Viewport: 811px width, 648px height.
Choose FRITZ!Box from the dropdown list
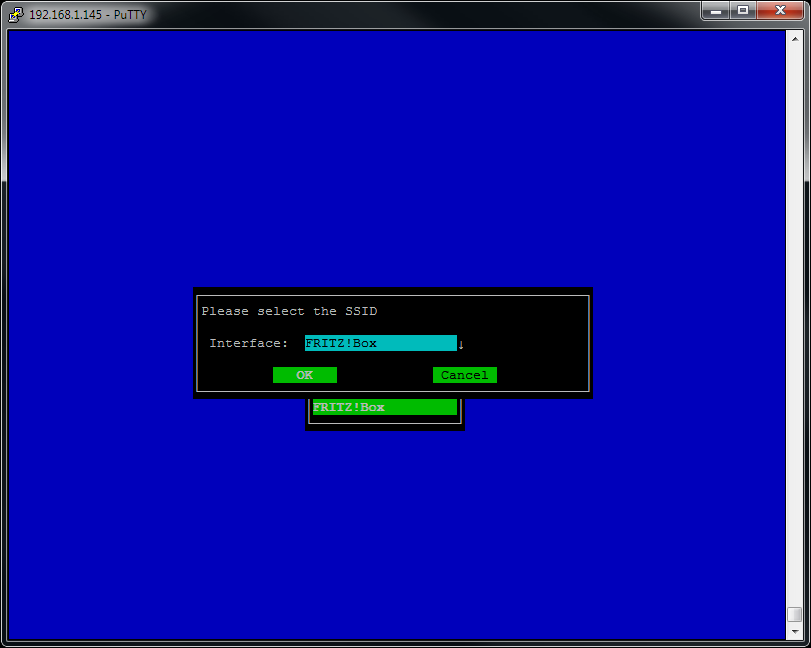tap(385, 407)
